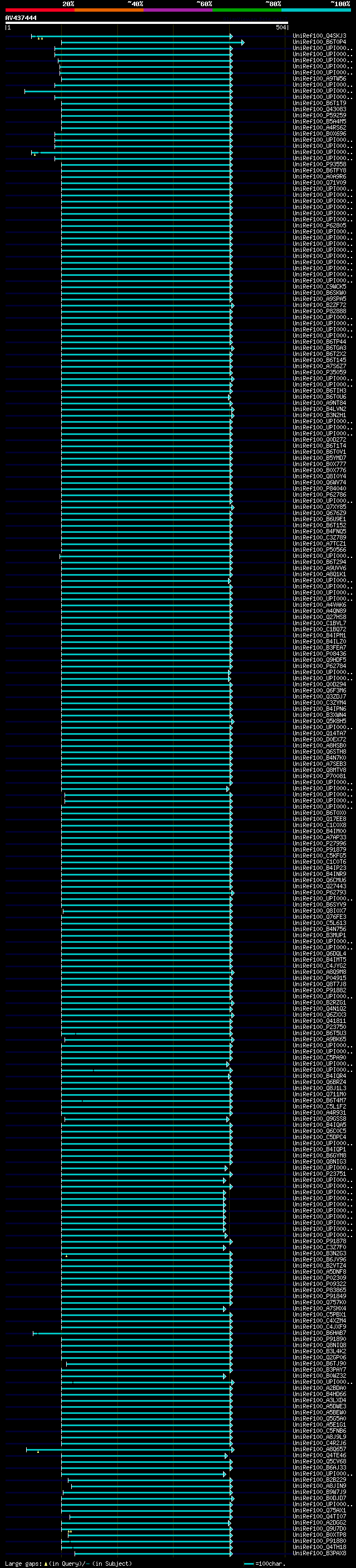Select subject UniRef100_C5PBX1
This screenshot has width=356, height=1568.
[319, 1315]
